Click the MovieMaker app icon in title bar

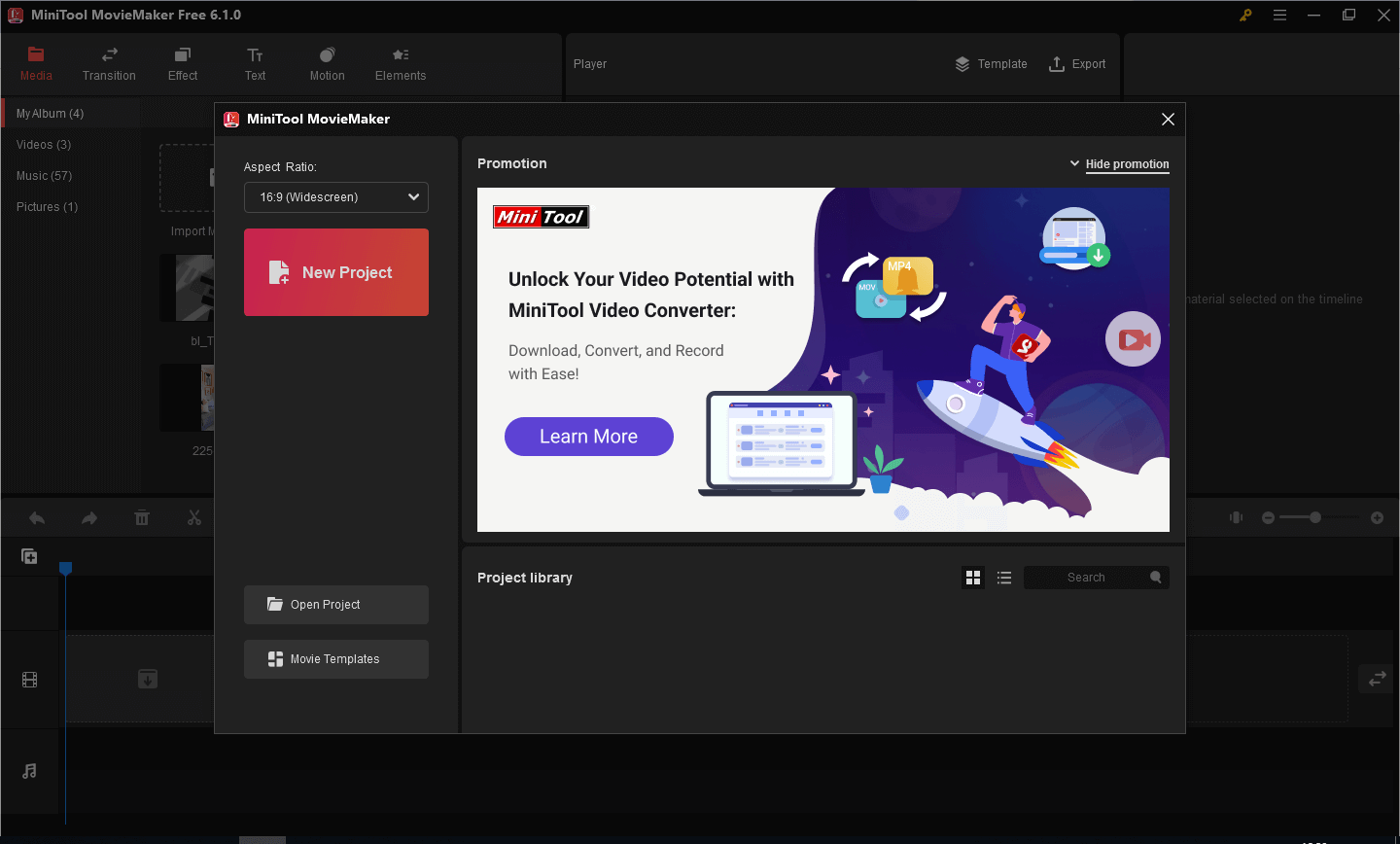[16, 16]
